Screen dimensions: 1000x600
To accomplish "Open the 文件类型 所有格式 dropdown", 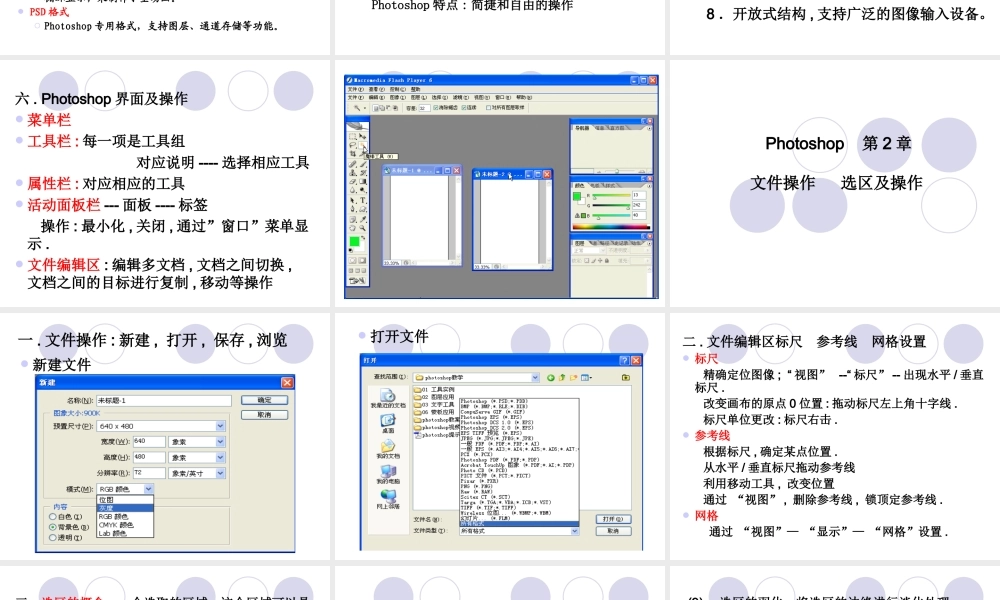I will (x=519, y=530).
